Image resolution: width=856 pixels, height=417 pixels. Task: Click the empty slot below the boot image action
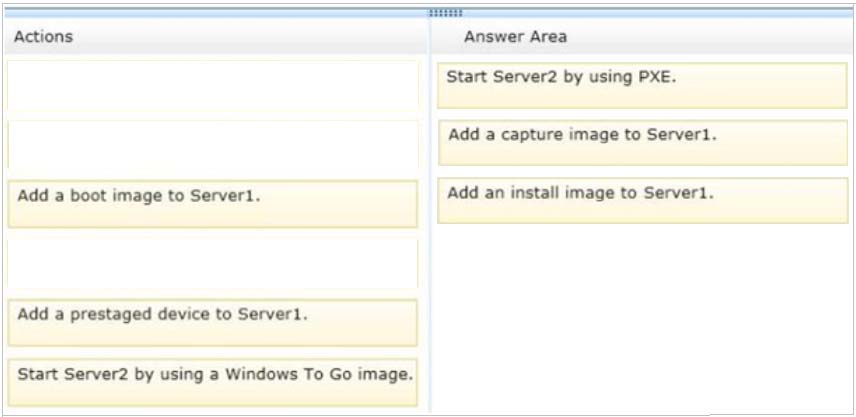tap(213, 263)
